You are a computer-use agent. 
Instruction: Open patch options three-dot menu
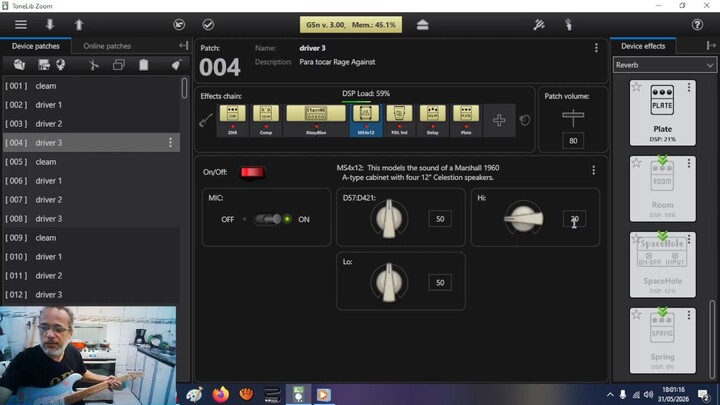[x=596, y=48]
